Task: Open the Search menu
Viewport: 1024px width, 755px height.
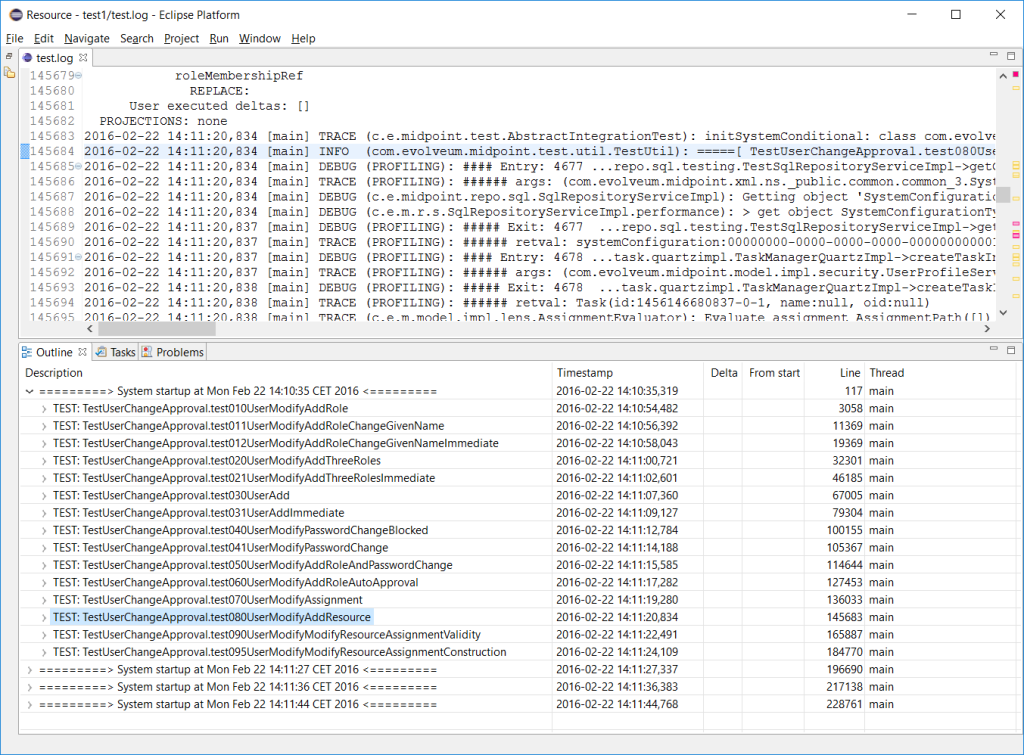Action: click(x=137, y=38)
